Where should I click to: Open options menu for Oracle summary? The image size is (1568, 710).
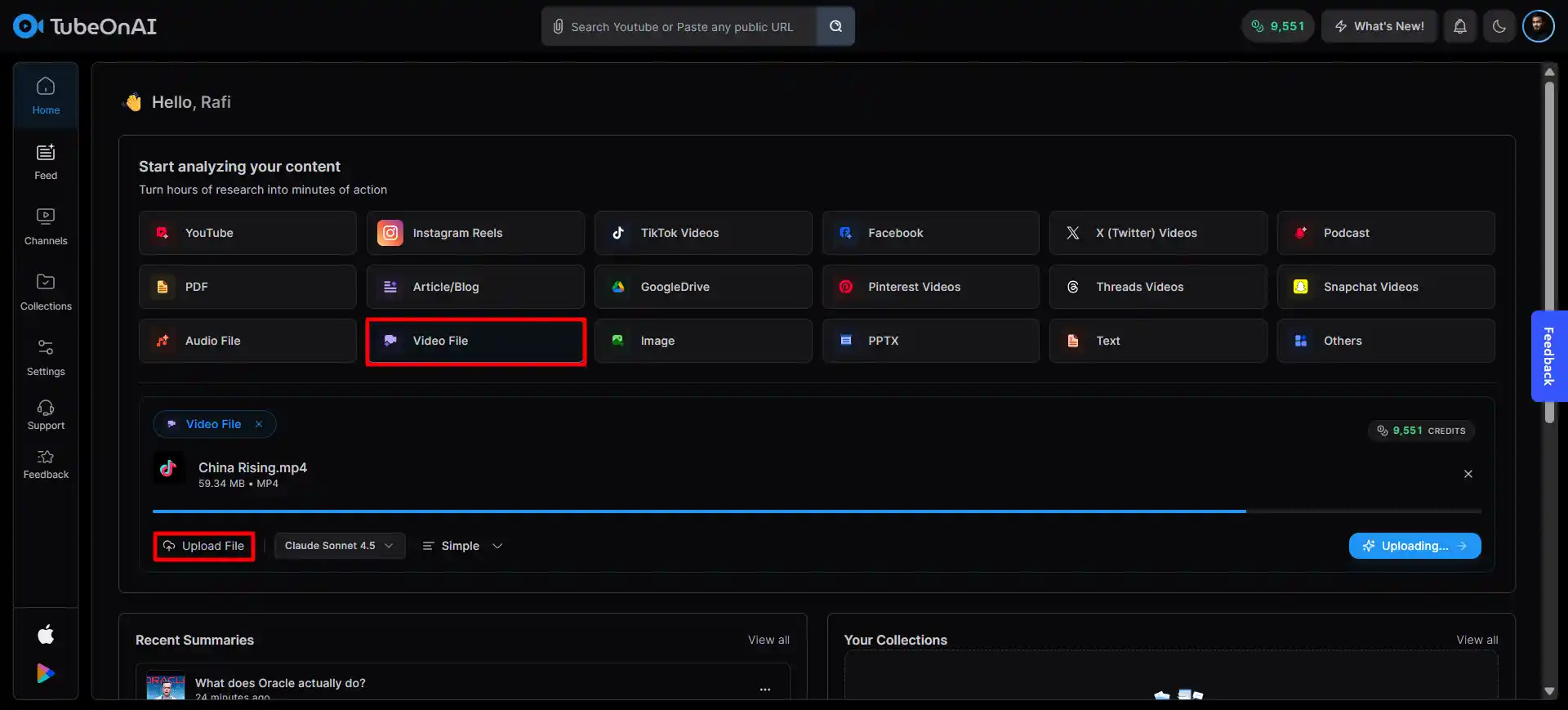point(764,690)
